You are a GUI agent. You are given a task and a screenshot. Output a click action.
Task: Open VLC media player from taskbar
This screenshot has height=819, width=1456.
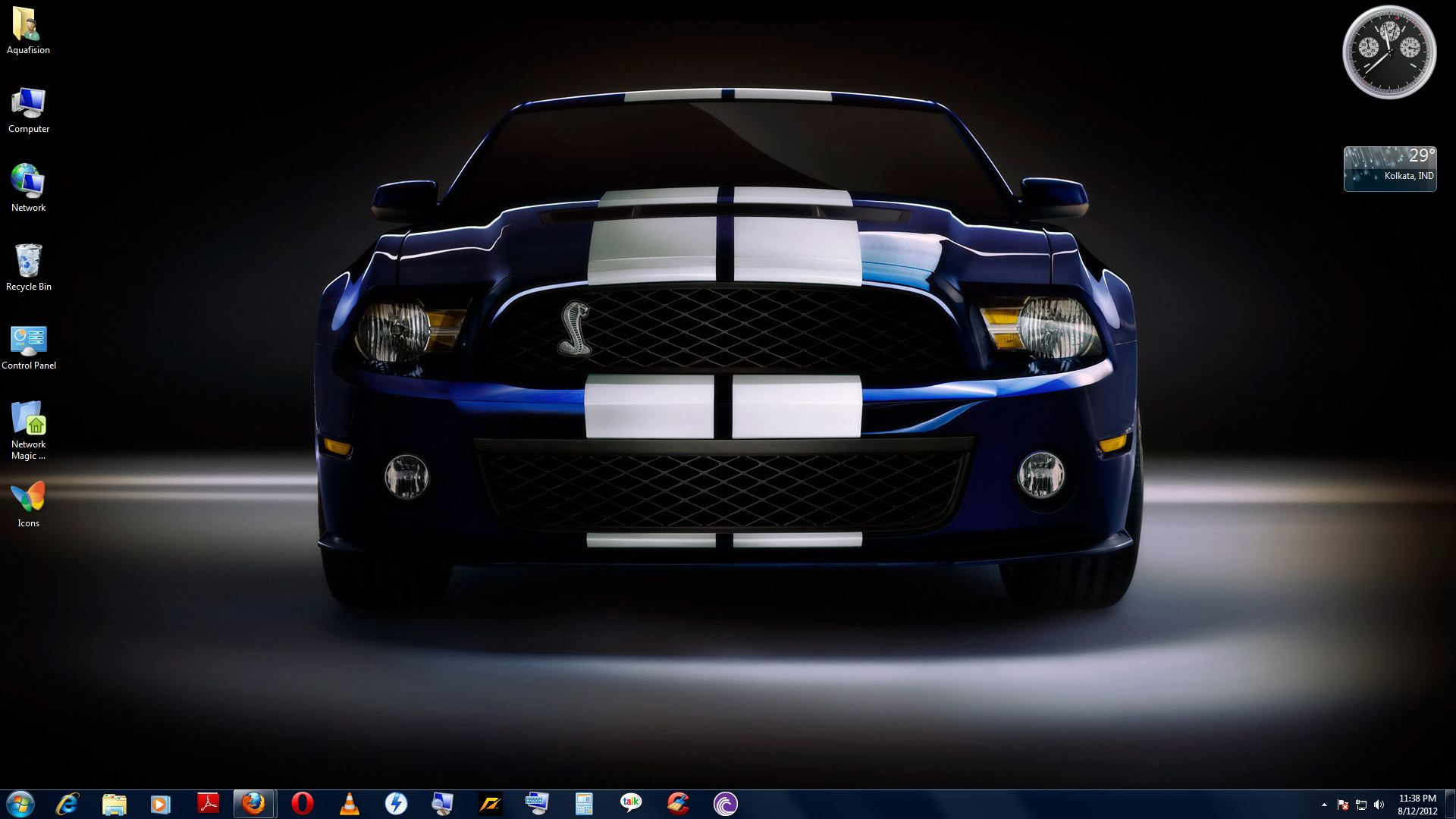[x=349, y=804]
